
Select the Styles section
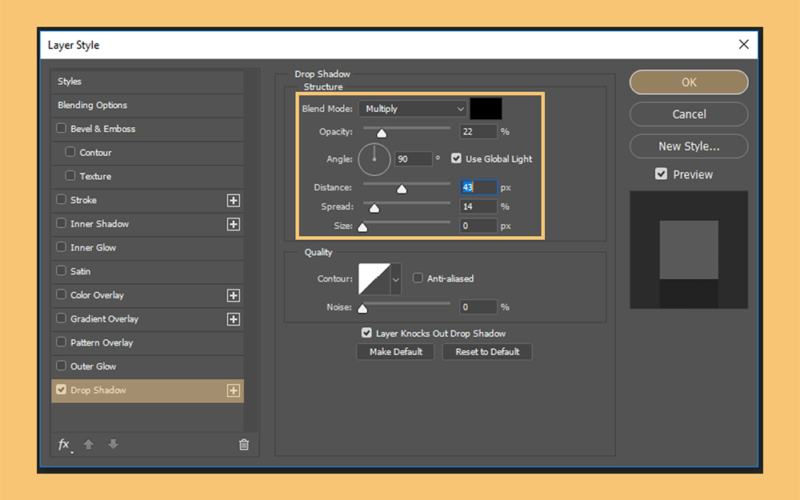[147, 82]
